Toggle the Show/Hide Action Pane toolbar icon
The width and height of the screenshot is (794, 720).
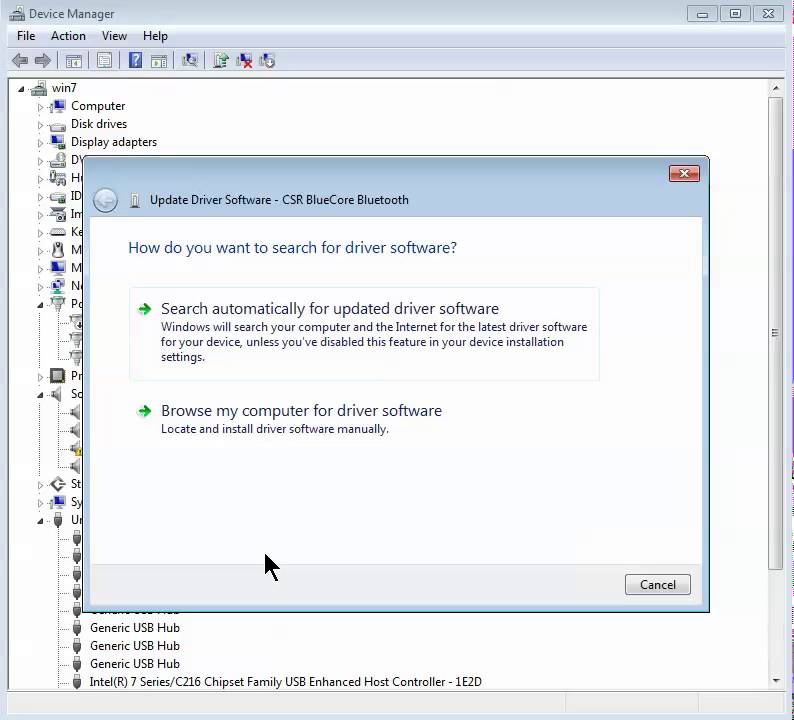pyautogui.click(x=159, y=61)
